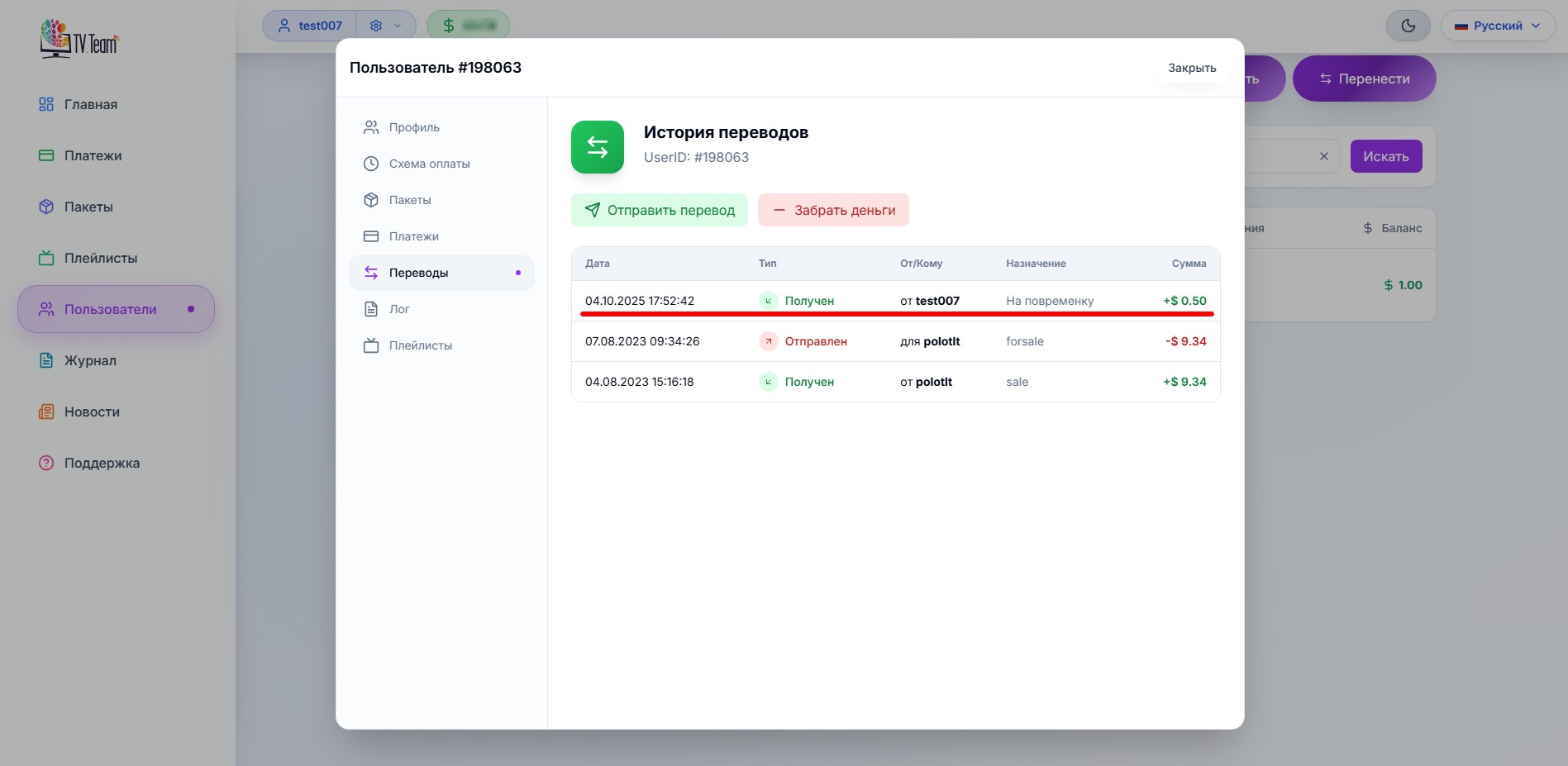Viewport: 1568px width, 766px height.
Task: Open the Схема оплаты tab
Action: pos(429,164)
